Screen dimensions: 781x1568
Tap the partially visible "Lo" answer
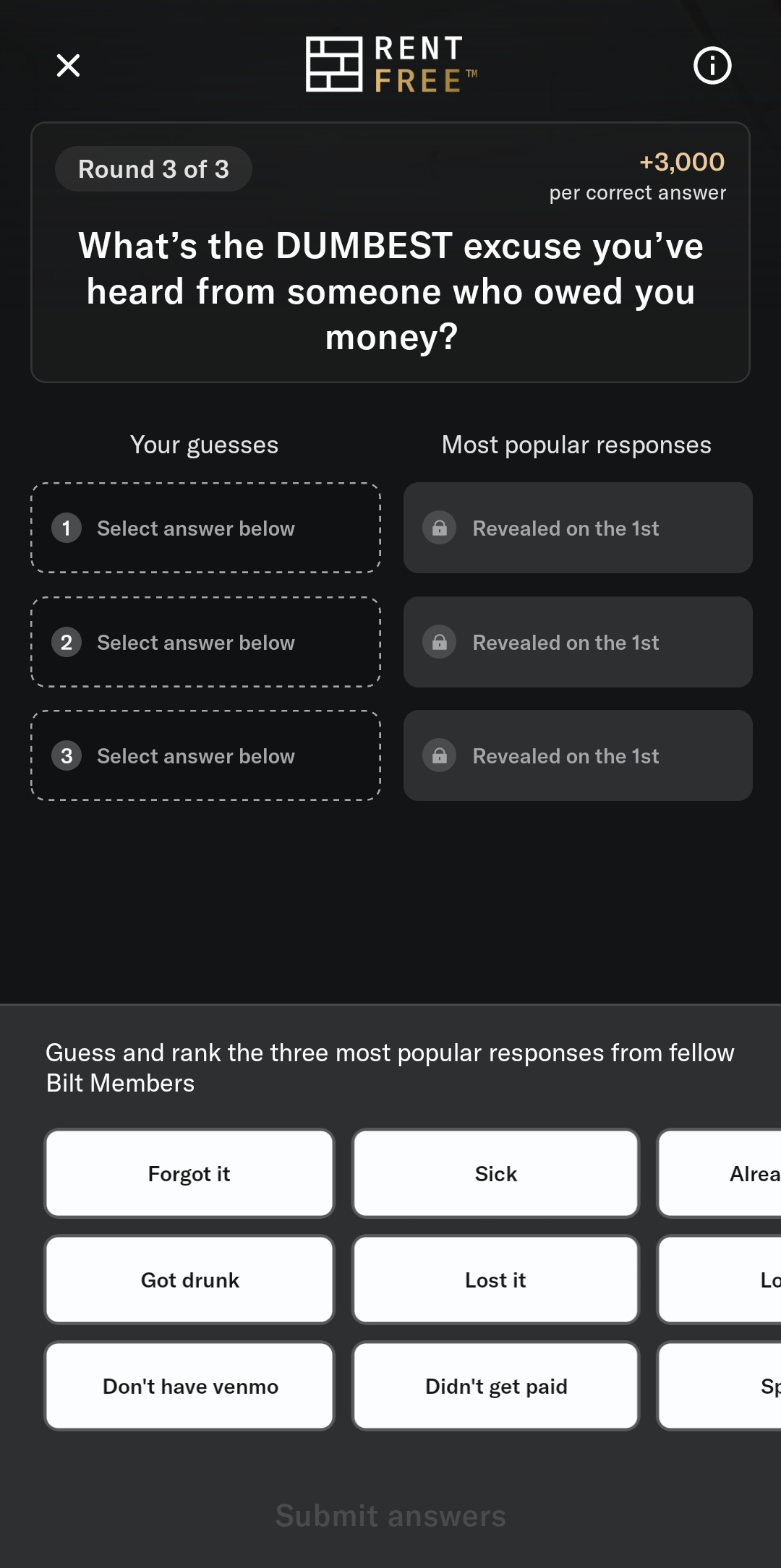coord(723,1280)
